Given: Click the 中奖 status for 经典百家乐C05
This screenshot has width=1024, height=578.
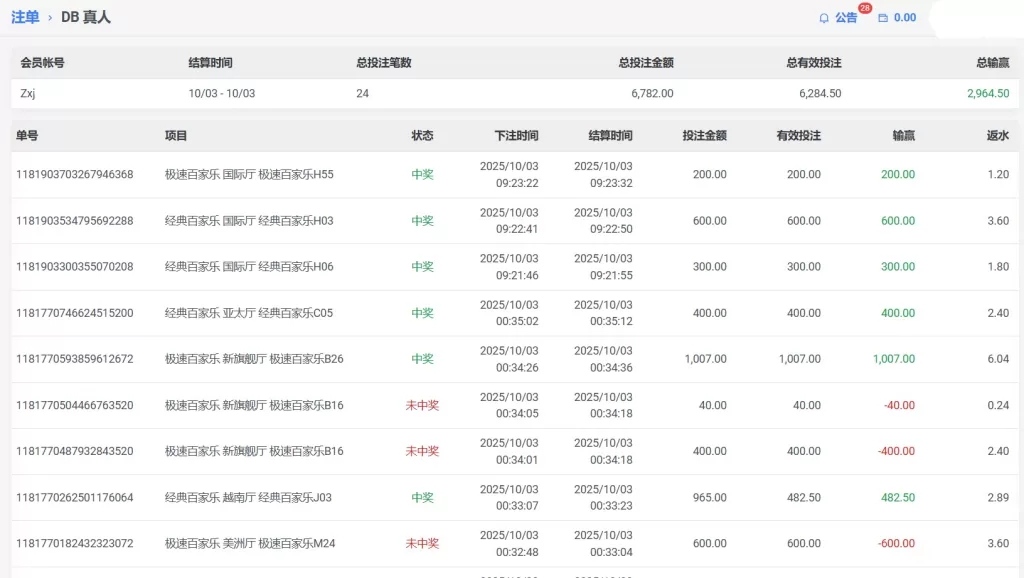Looking at the screenshot, I should [x=422, y=313].
